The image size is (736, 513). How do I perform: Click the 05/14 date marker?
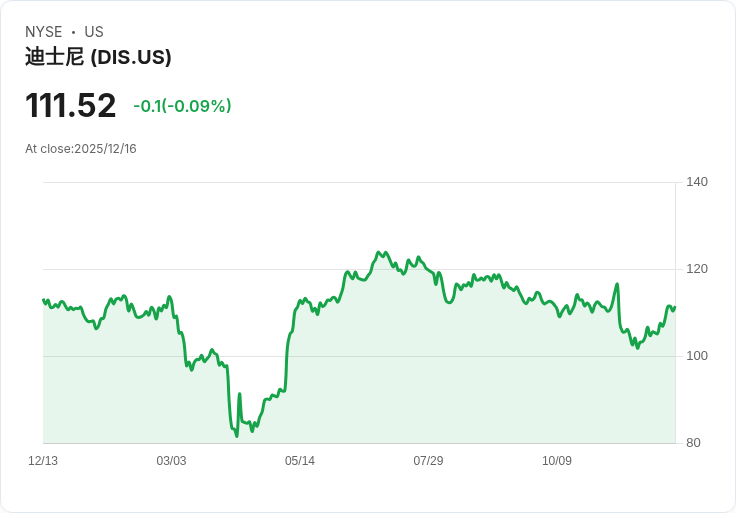300,461
